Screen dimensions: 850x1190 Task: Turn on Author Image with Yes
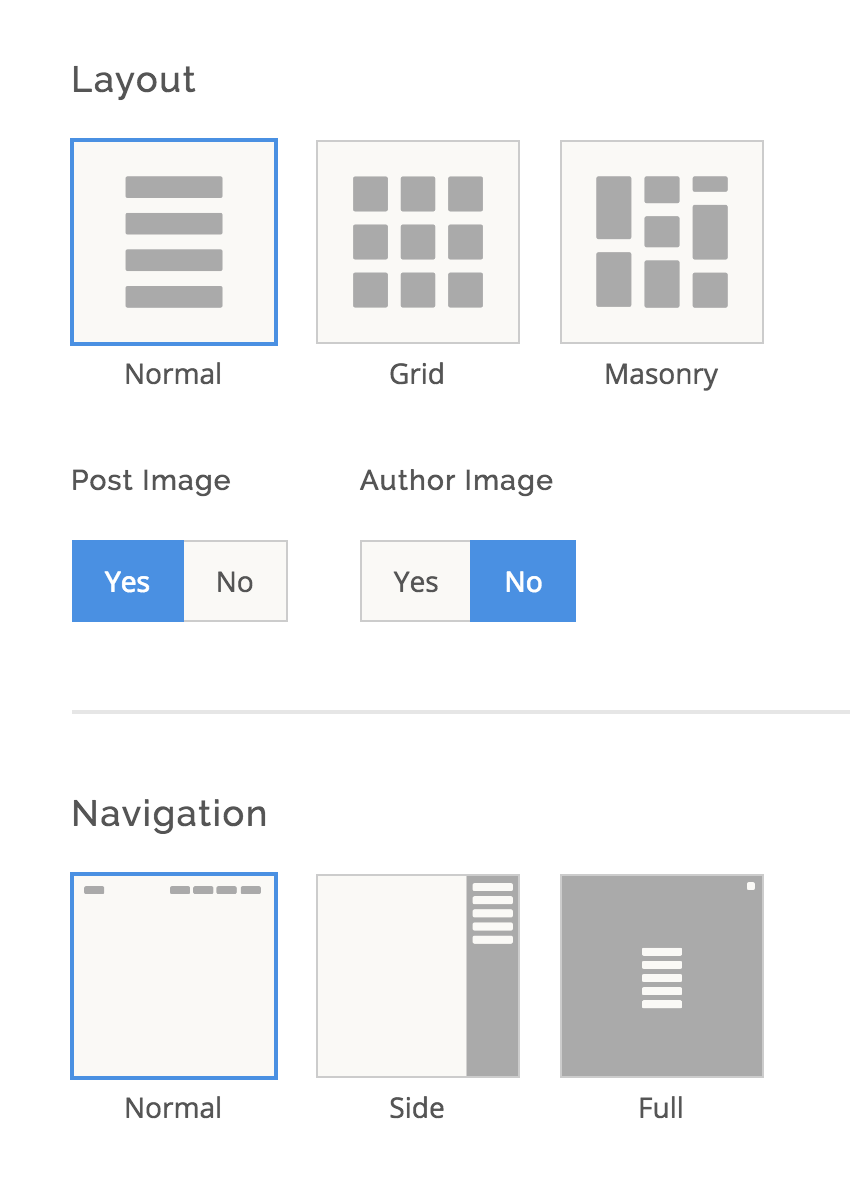click(415, 581)
